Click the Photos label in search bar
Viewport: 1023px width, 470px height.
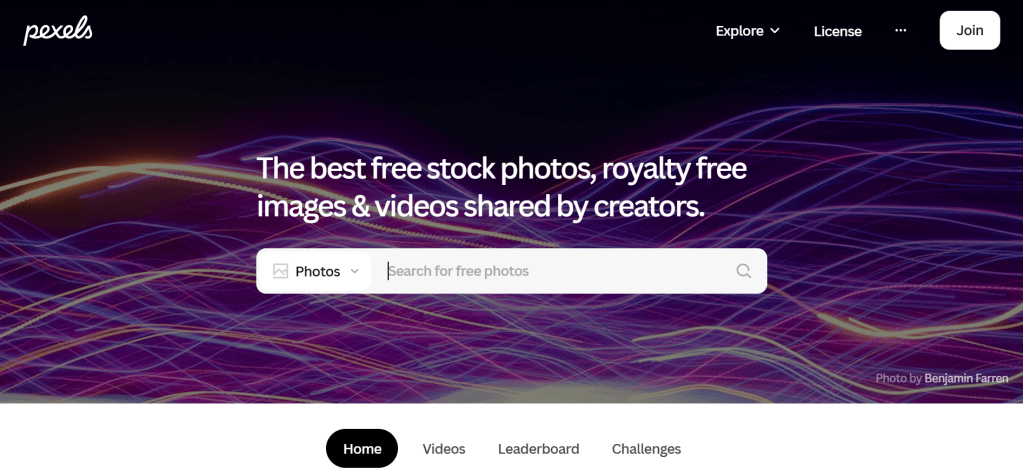coord(318,272)
